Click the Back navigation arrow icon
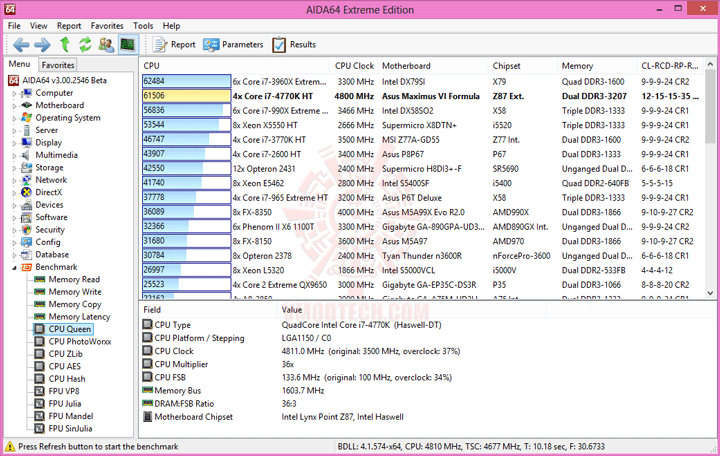Screen dimensions: 720x456 [22, 45]
